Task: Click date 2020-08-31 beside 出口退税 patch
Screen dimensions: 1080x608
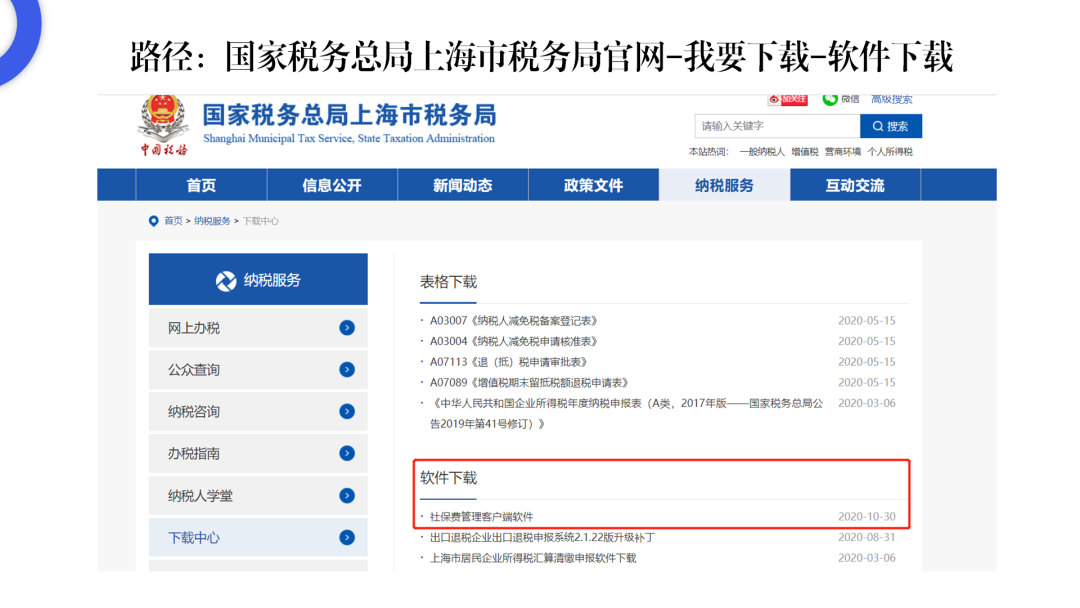Action: (x=866, y=537)
